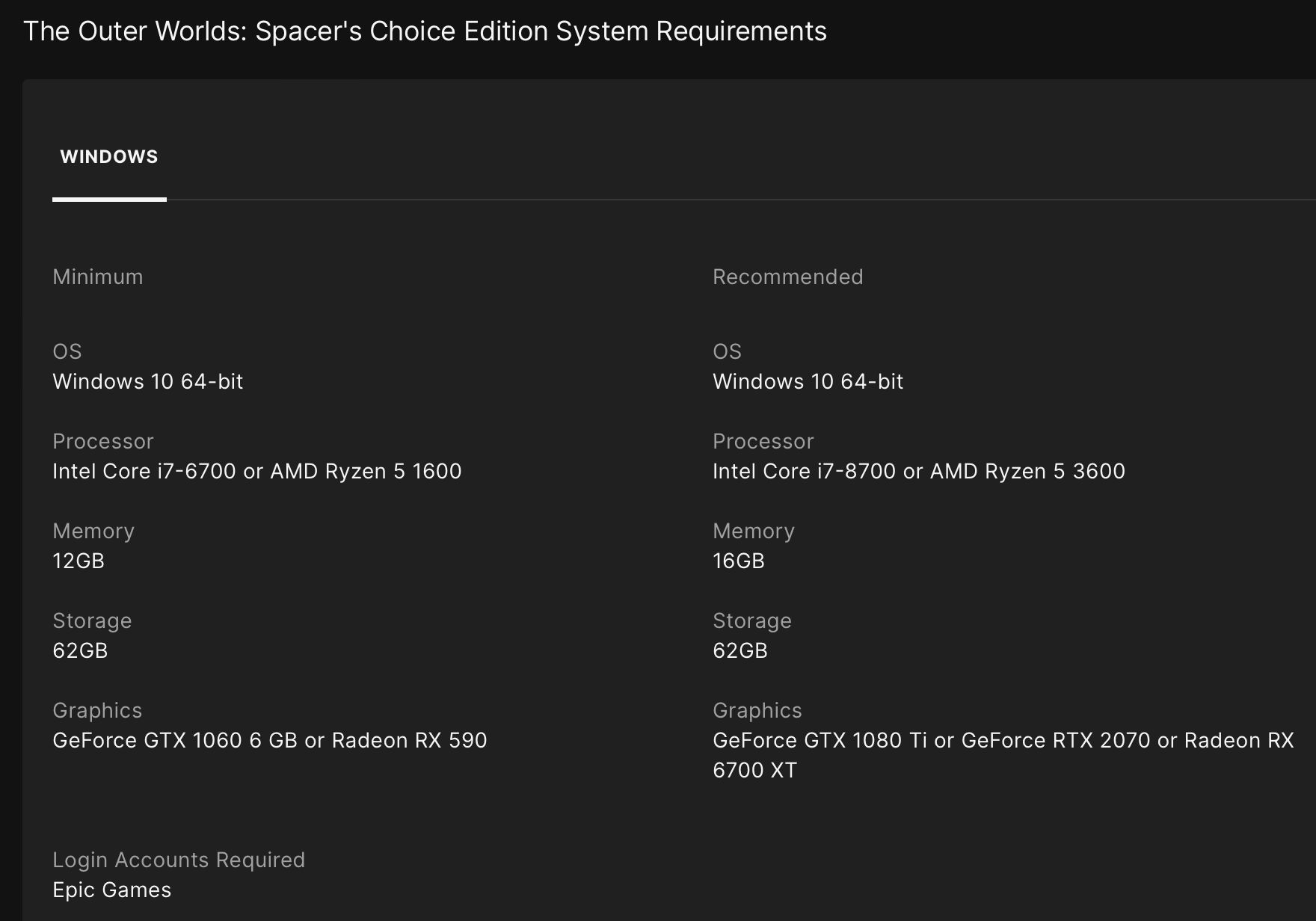Screen dimensions: 1316x921
Task: Click the Recommended column heading
Action: [787, 277]
